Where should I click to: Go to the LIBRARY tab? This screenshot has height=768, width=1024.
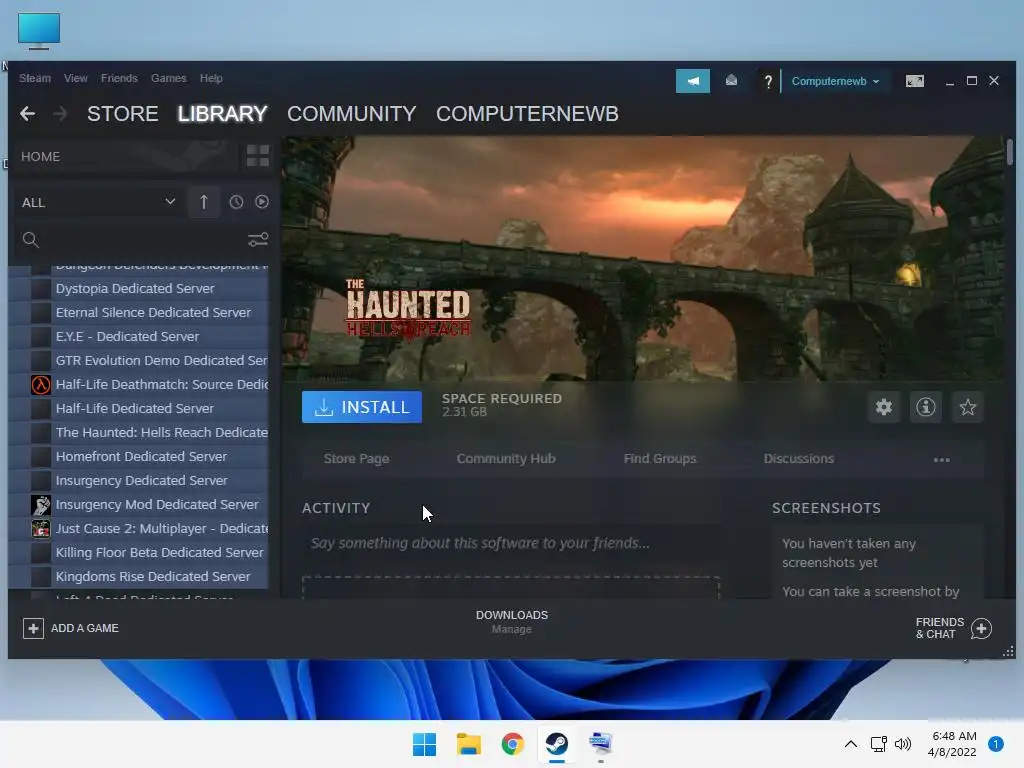point(222,114)
